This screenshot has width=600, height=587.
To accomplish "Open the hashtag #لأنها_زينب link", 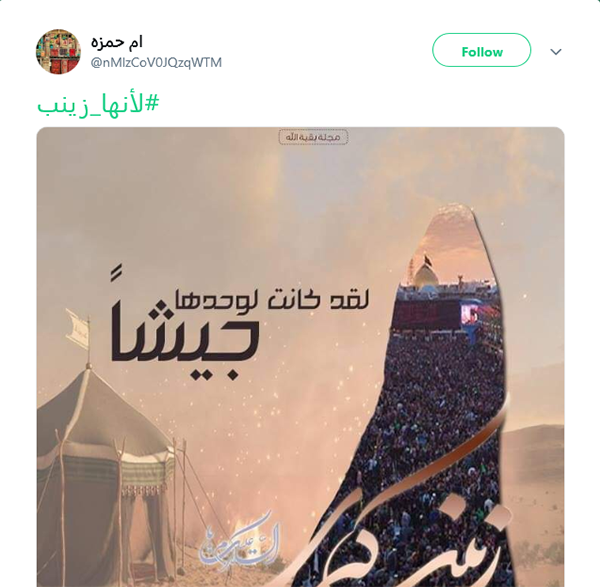I will [x=98, y=104].
